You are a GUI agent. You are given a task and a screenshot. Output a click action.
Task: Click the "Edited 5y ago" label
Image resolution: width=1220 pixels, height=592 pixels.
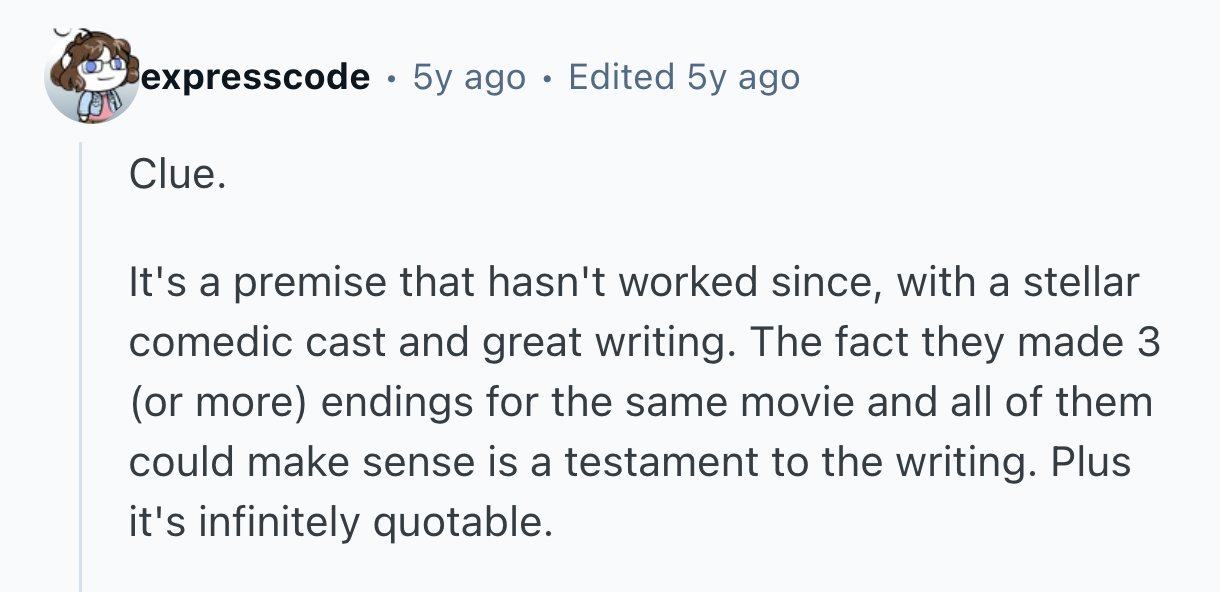click(x=684, y=77)
